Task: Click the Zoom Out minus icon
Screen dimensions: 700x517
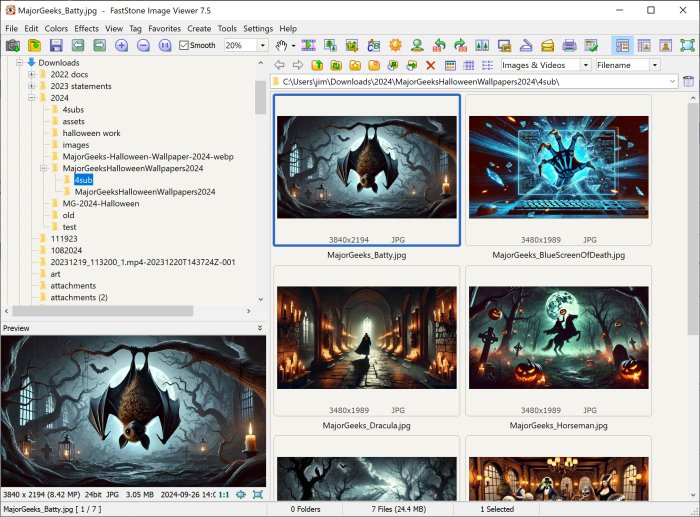Action: (x=143, y=45)
